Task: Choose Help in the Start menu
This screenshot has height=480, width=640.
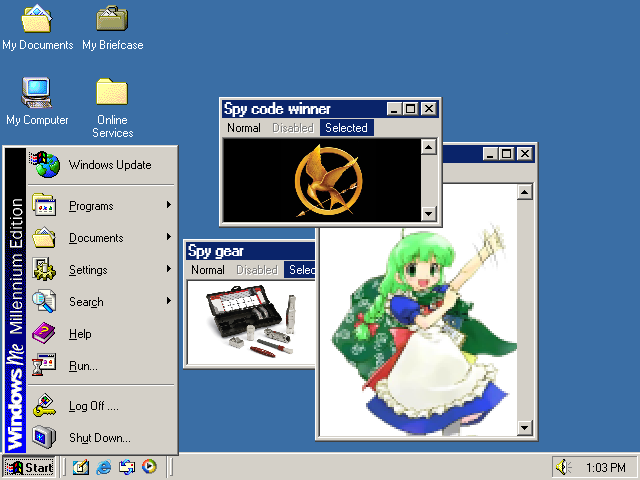Action: [102, 334]
